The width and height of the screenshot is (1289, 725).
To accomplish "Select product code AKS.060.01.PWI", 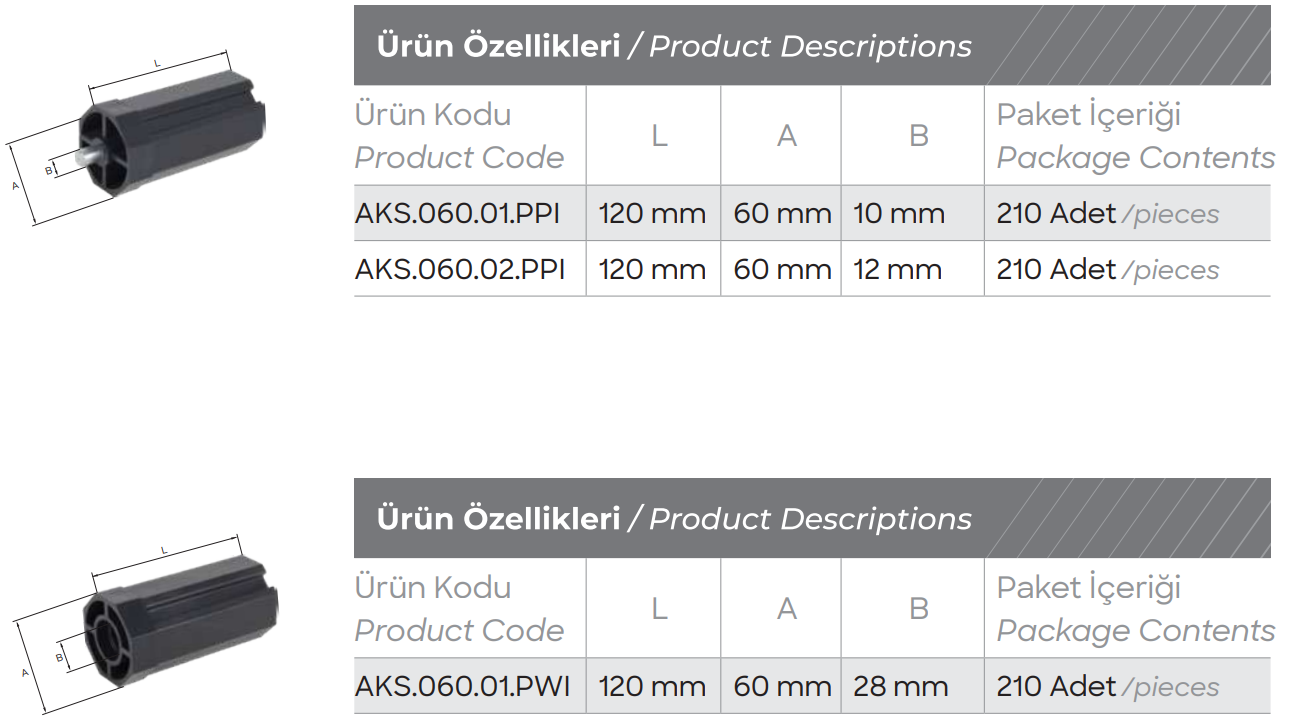I will click(462, 687).
